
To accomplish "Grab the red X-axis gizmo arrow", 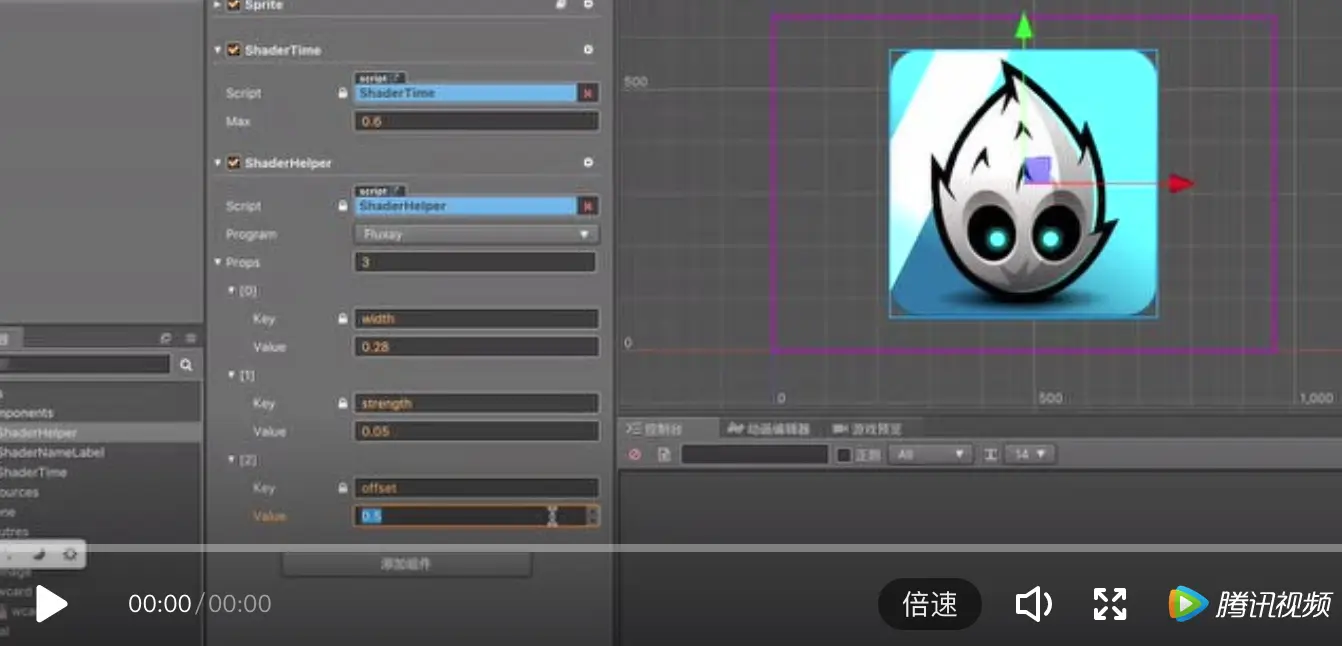I will pyautogui.click(x=1182, y=183).
